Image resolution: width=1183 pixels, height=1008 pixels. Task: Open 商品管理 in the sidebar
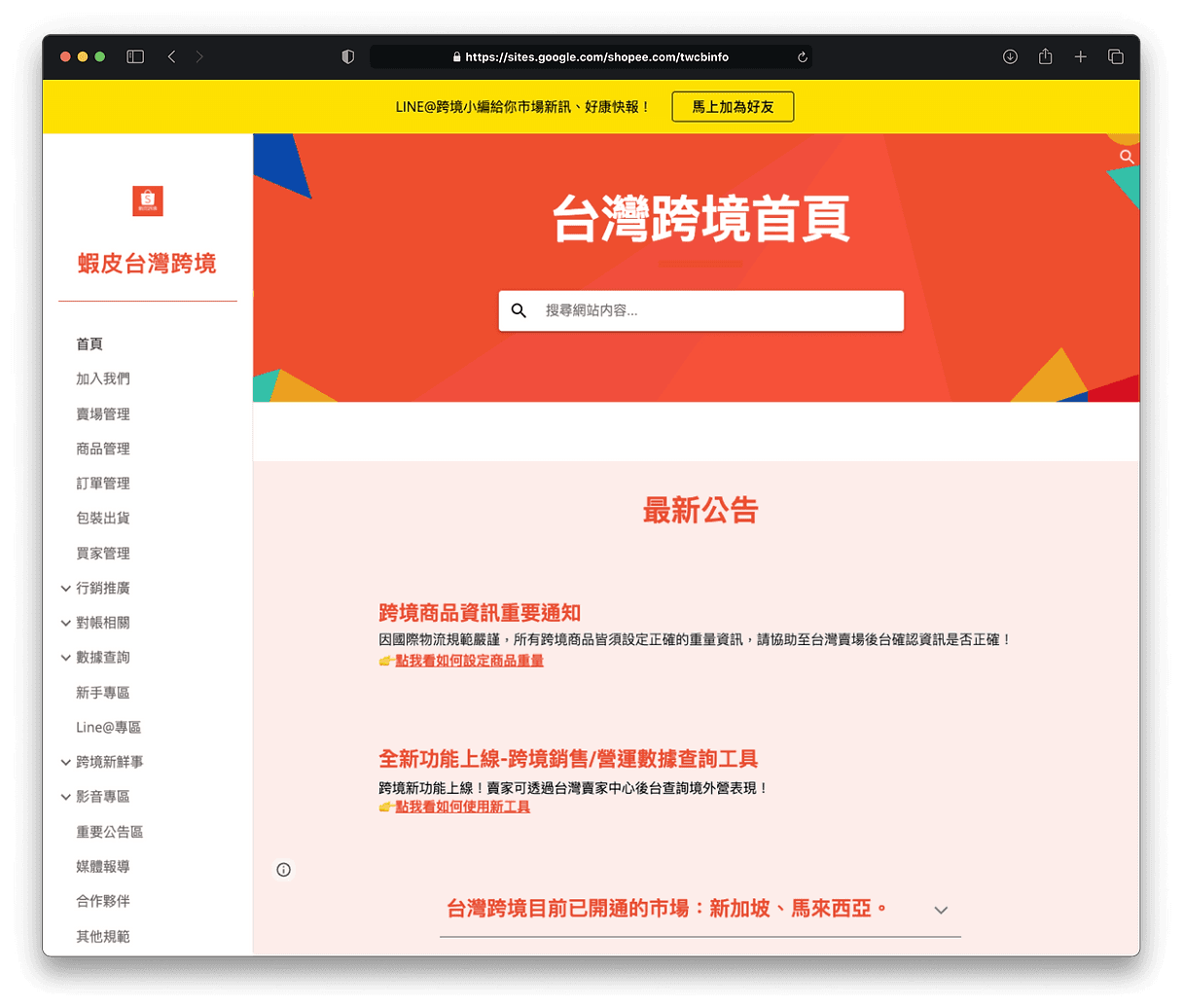[103, 449]
